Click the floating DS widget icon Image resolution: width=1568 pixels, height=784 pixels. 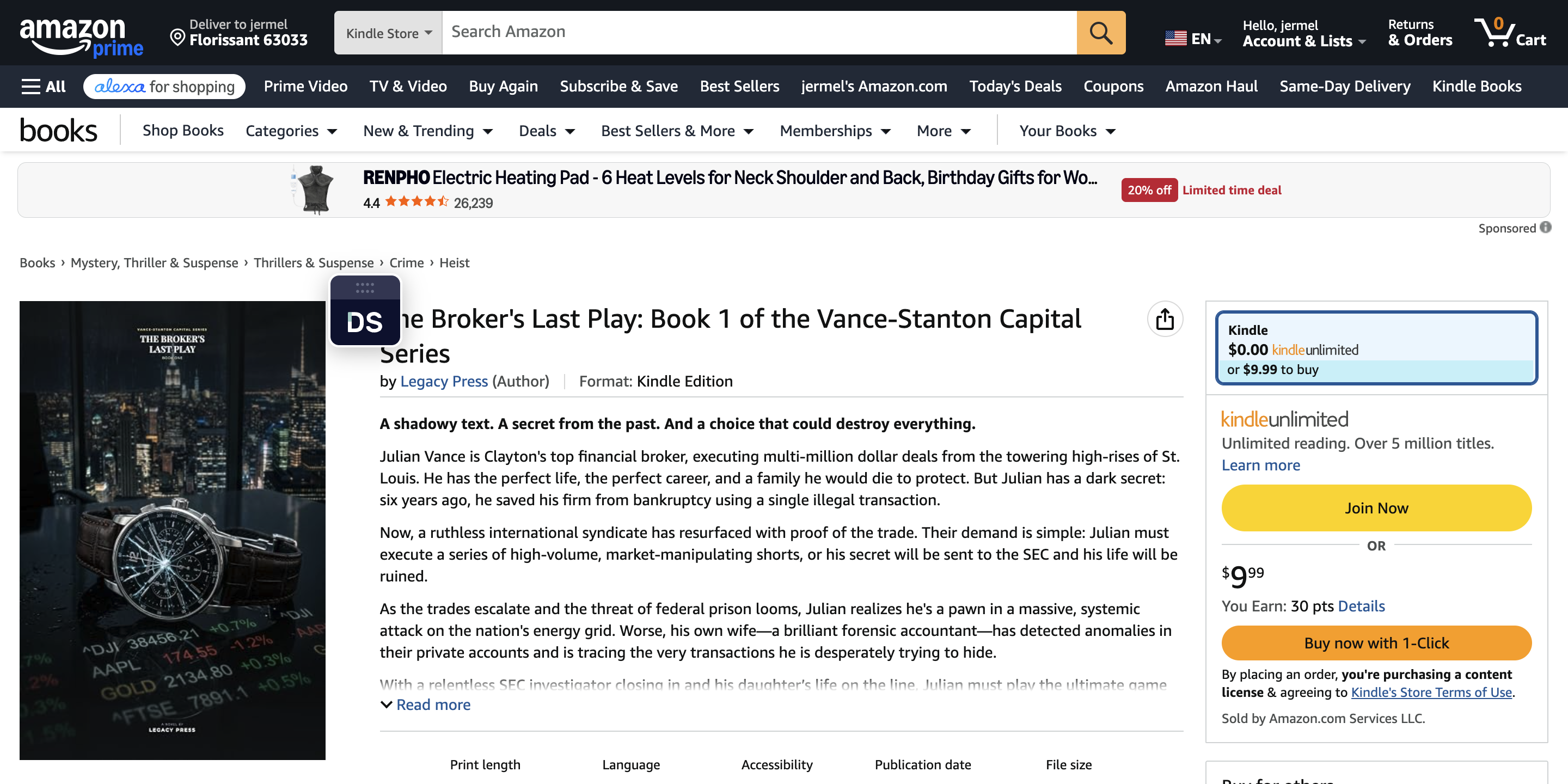click(x=365, y=311)
